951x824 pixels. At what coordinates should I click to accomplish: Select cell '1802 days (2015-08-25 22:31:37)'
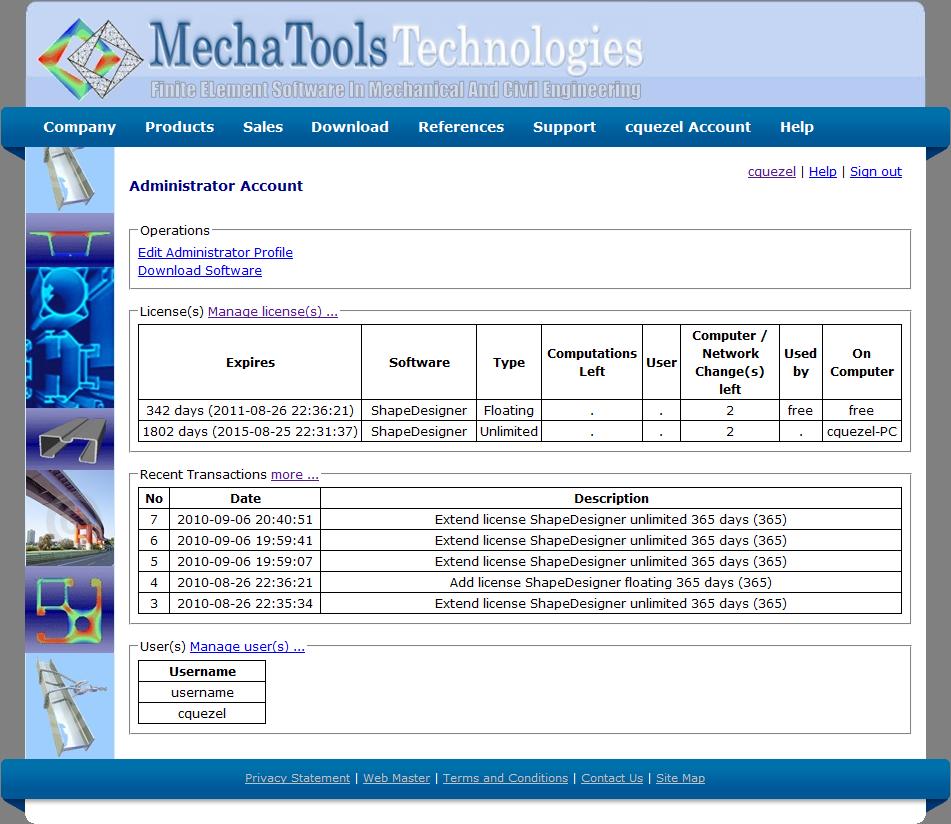250,431
